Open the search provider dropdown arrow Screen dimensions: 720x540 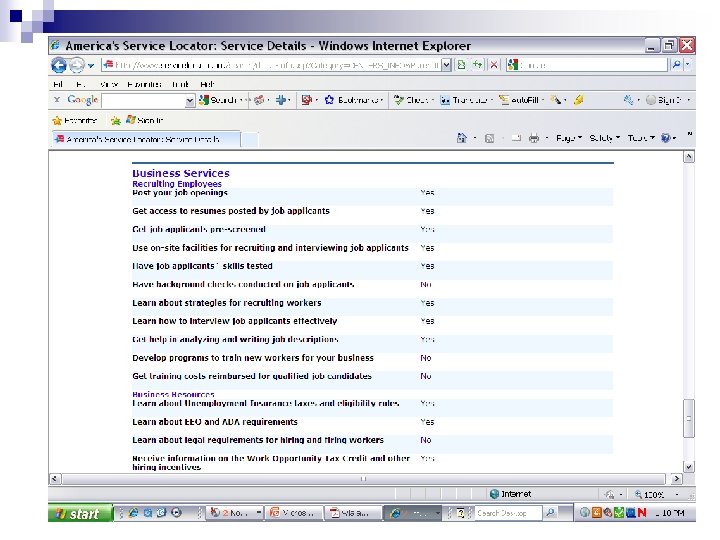(687, 65)
